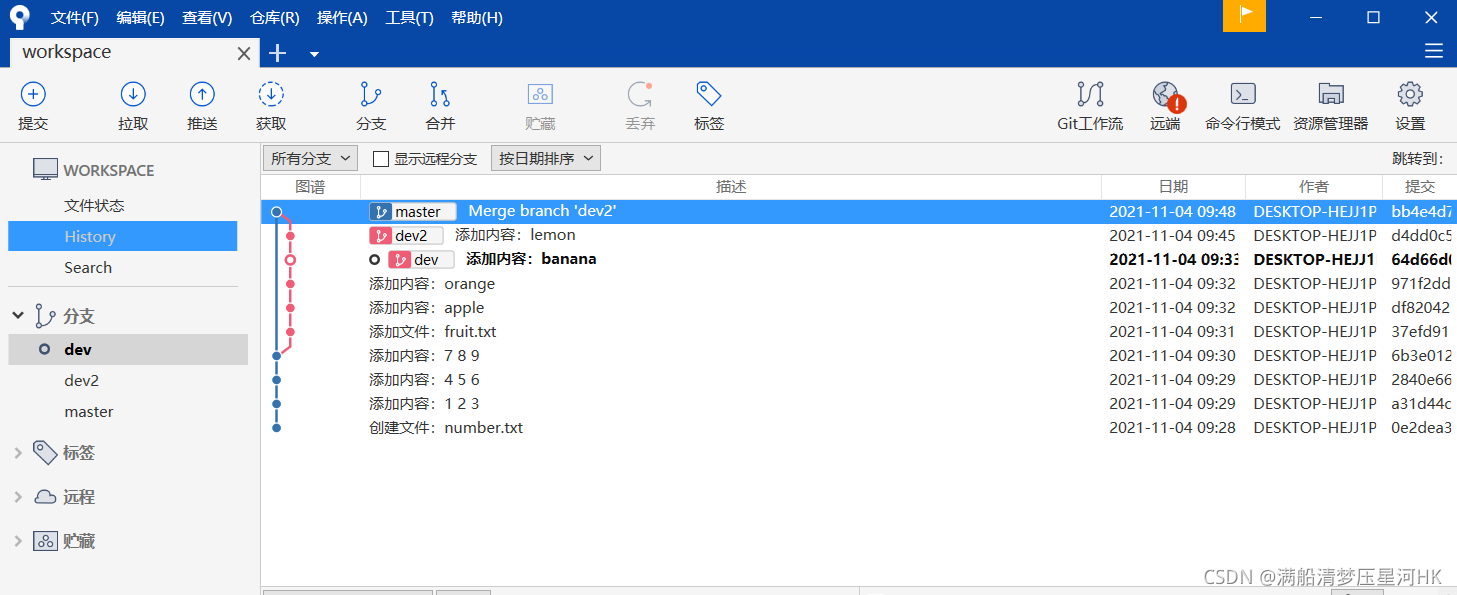Select commit 添加文件: fruit.txt
The width and height of the screenshot is (1457, 595).
857,332
